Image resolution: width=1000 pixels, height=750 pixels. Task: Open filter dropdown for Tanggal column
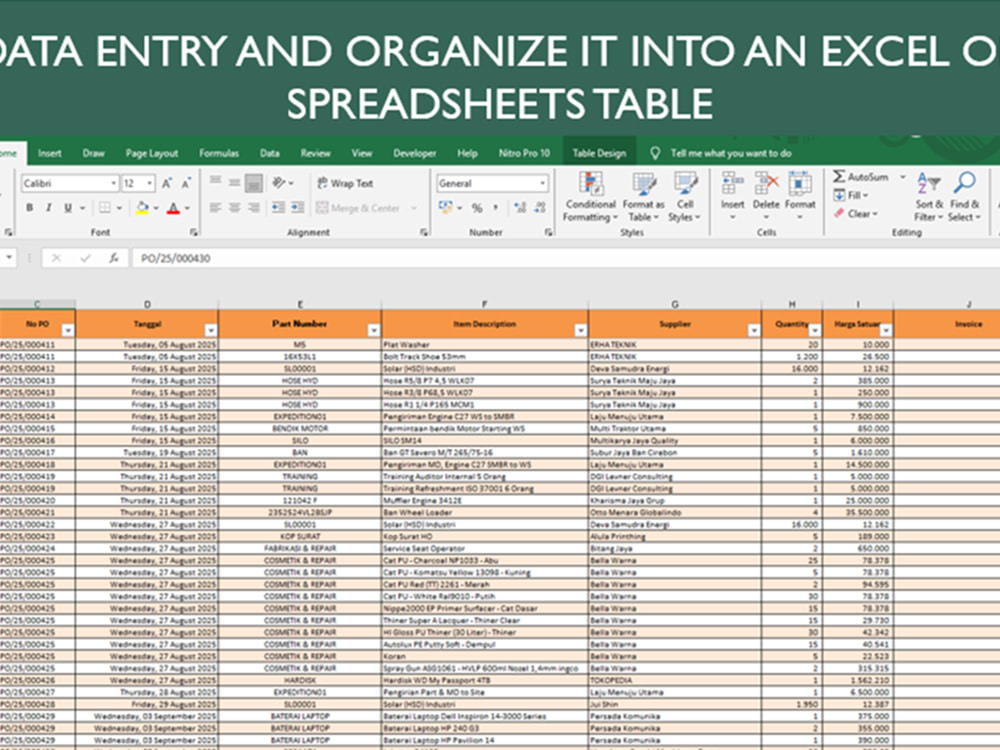tap(210, 330)
